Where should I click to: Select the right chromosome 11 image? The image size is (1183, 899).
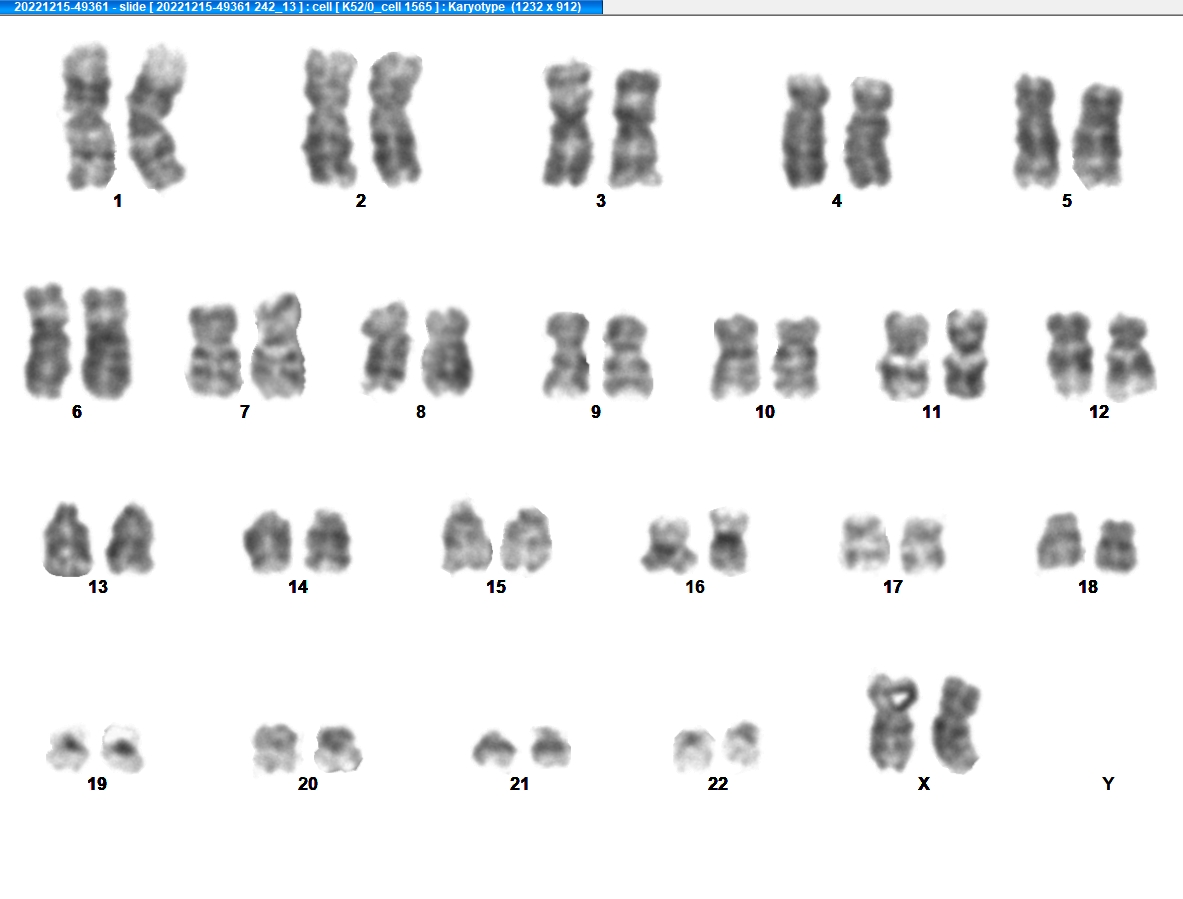(964, 354)
